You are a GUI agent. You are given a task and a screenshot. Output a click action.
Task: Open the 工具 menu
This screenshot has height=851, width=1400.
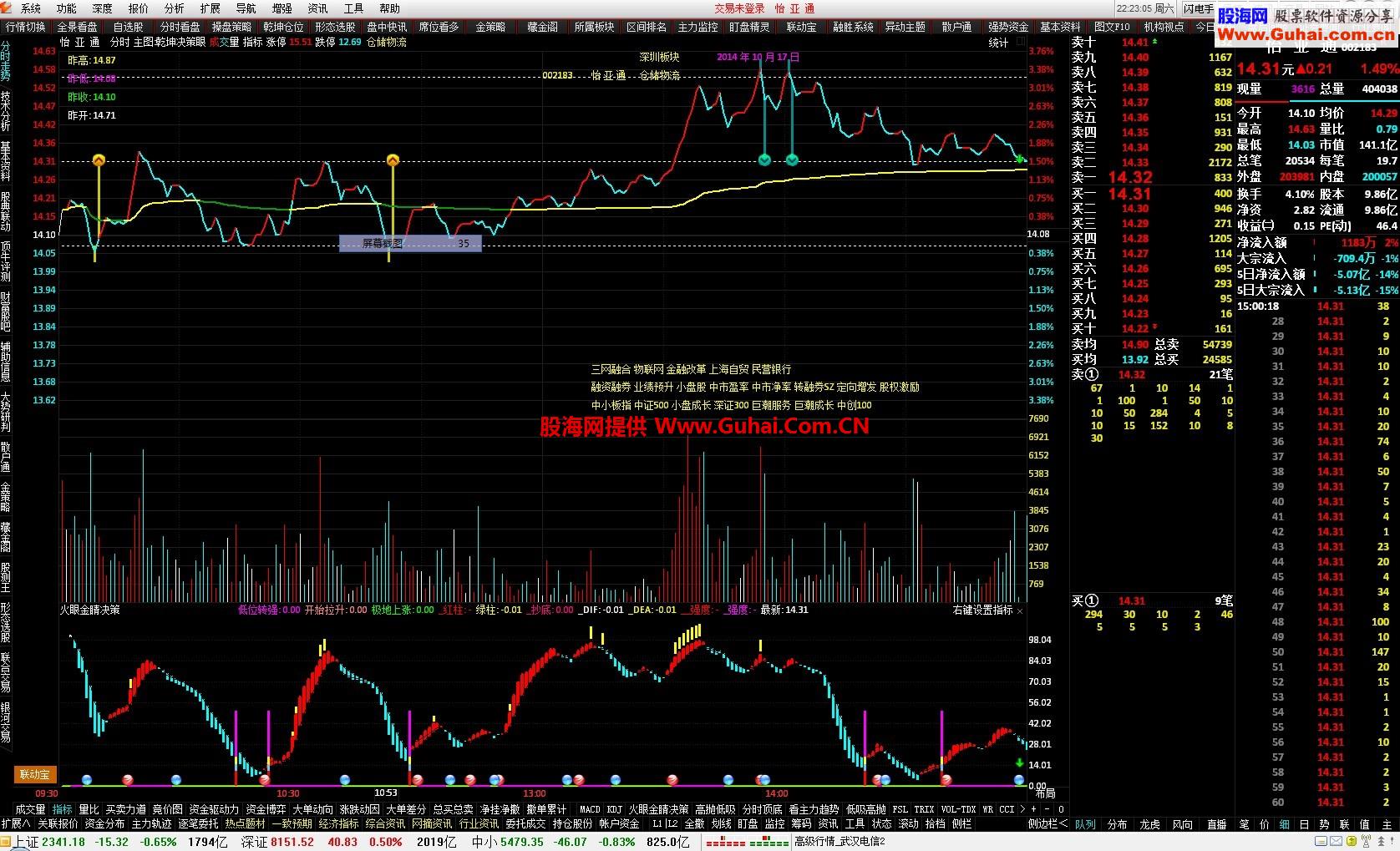353,8
